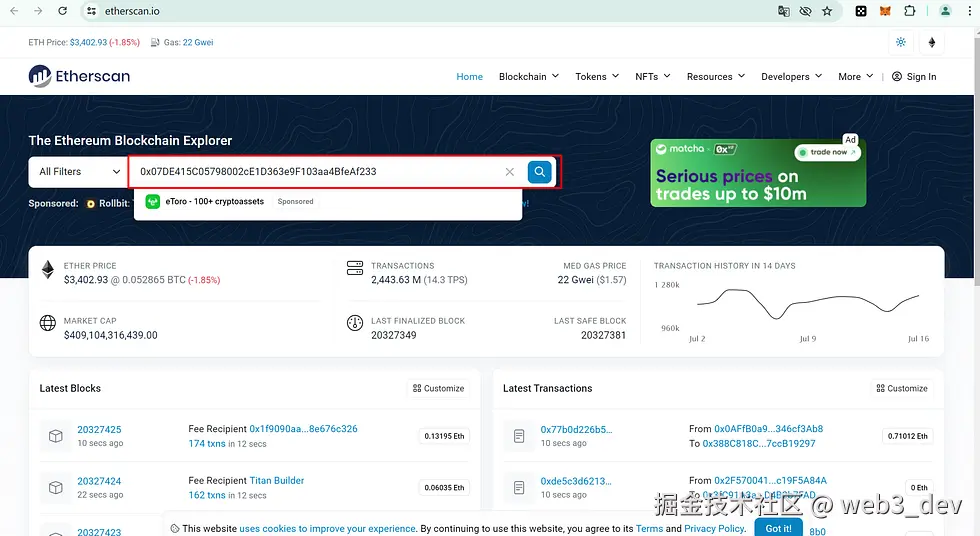This screenshot has height=536, width=980.
Task: Open the browser extensions puzzle icon
Action: pyautogui.click(x=909, y=11)
